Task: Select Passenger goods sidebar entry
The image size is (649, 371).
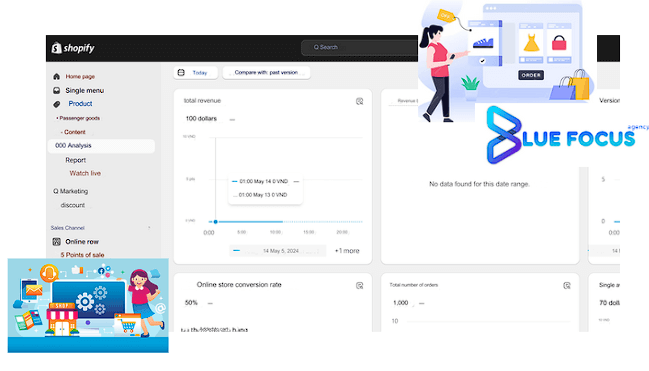Action: click(x=79, y=118)
